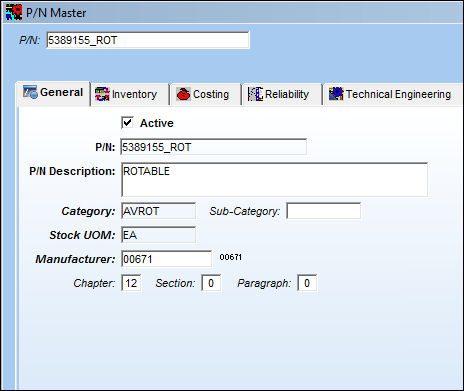Click the P/N Description text box
Screen dimensions: 464x391
[274, 180]
